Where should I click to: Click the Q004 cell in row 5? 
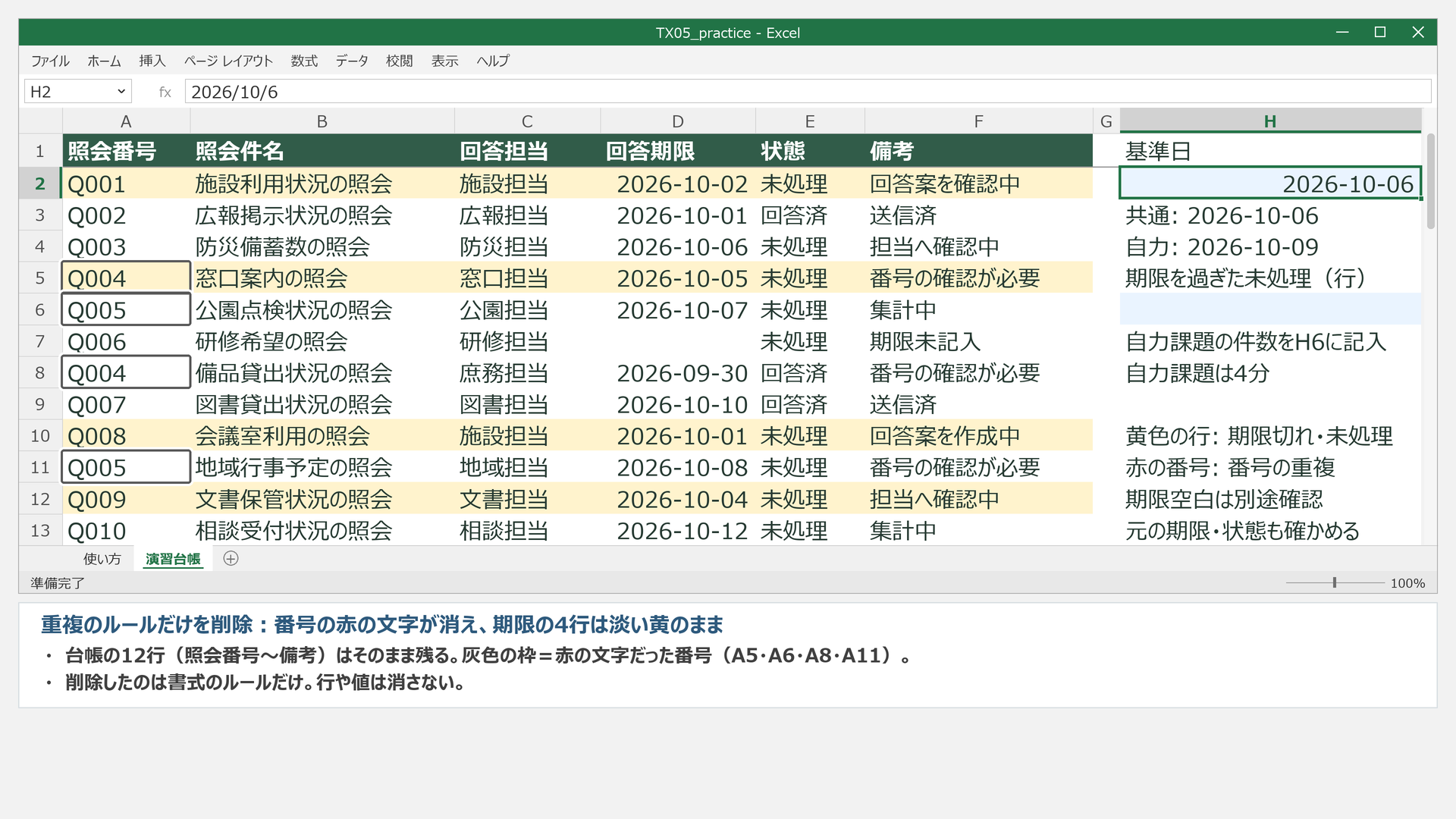[126, 278]
